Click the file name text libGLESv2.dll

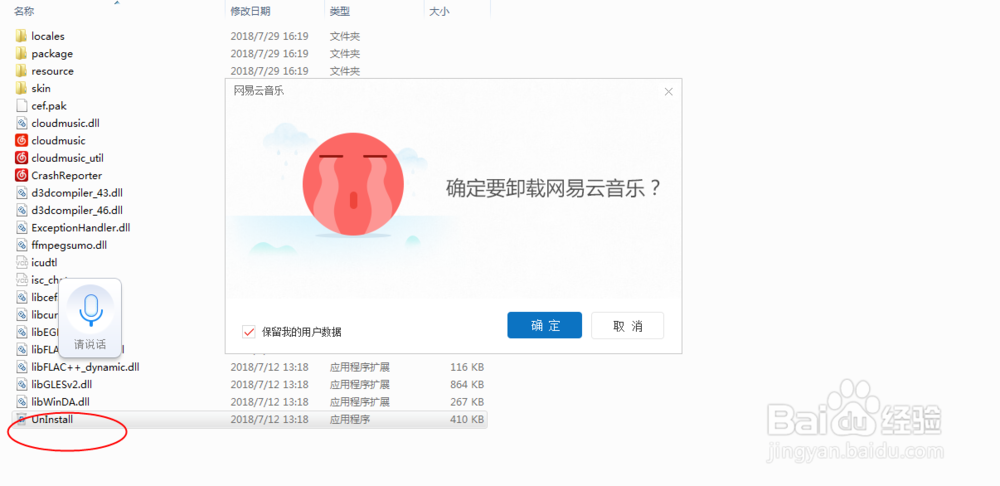pos(63,385)
